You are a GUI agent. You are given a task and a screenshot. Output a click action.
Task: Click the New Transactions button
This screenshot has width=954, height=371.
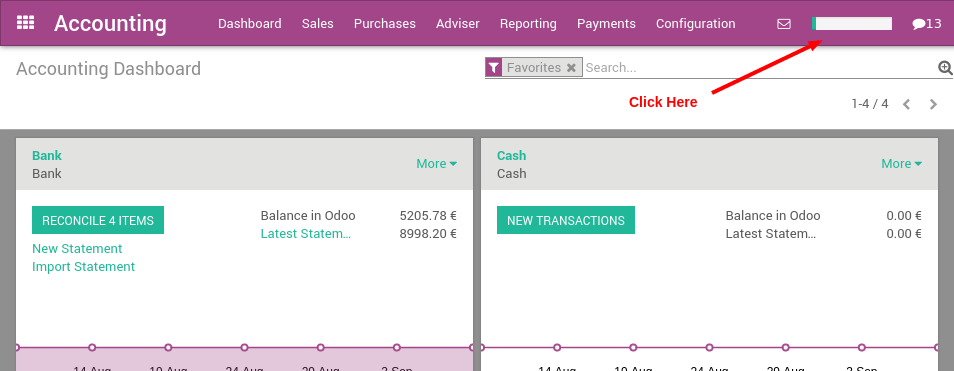(x=566, y=220)
